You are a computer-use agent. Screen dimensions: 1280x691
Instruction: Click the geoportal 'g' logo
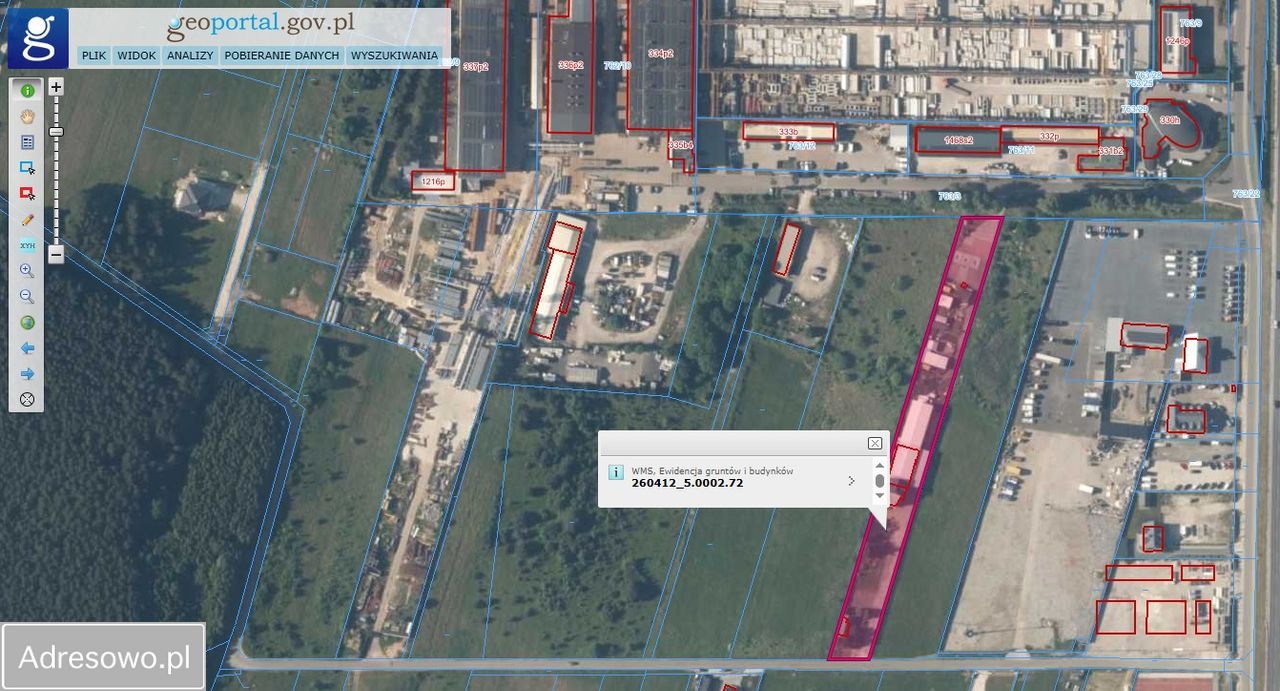[38, 38]
